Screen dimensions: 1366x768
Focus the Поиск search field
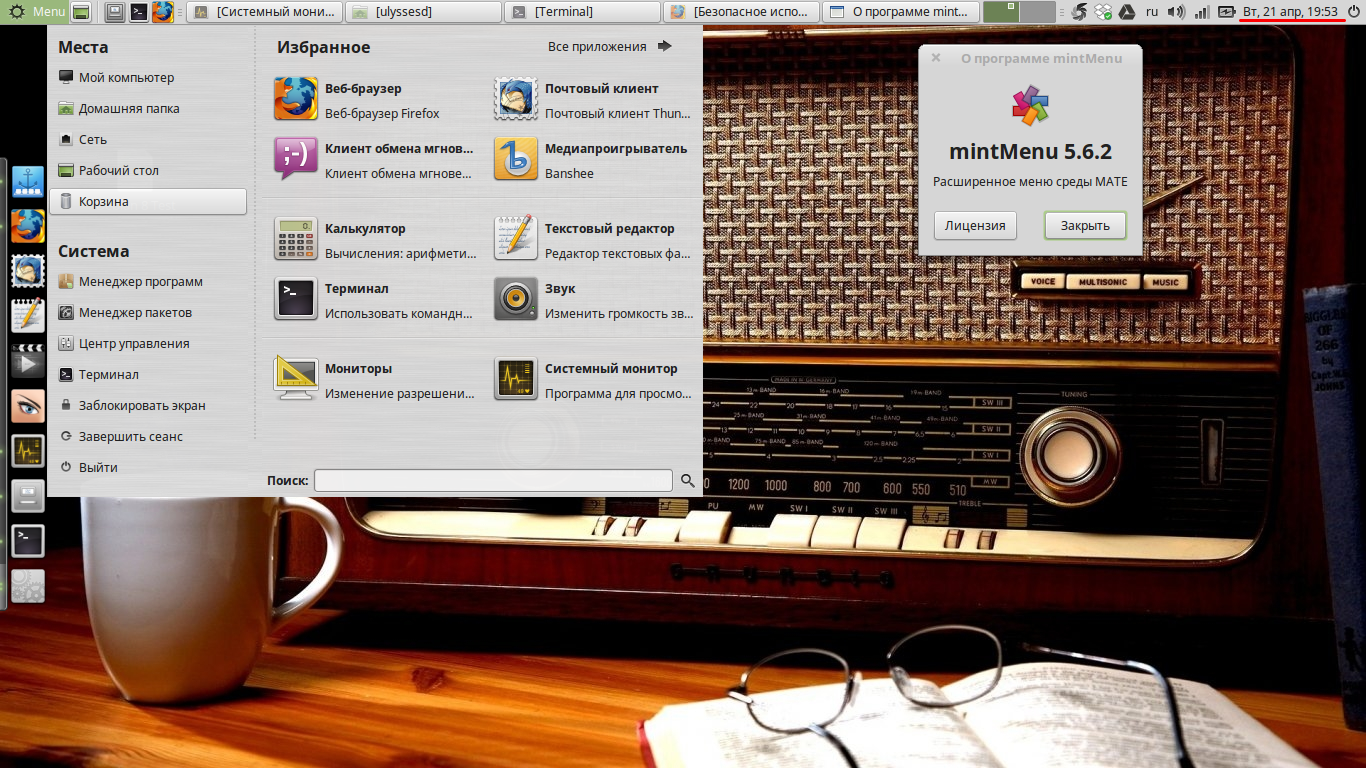pyautogui.click(x=493, y=481)
